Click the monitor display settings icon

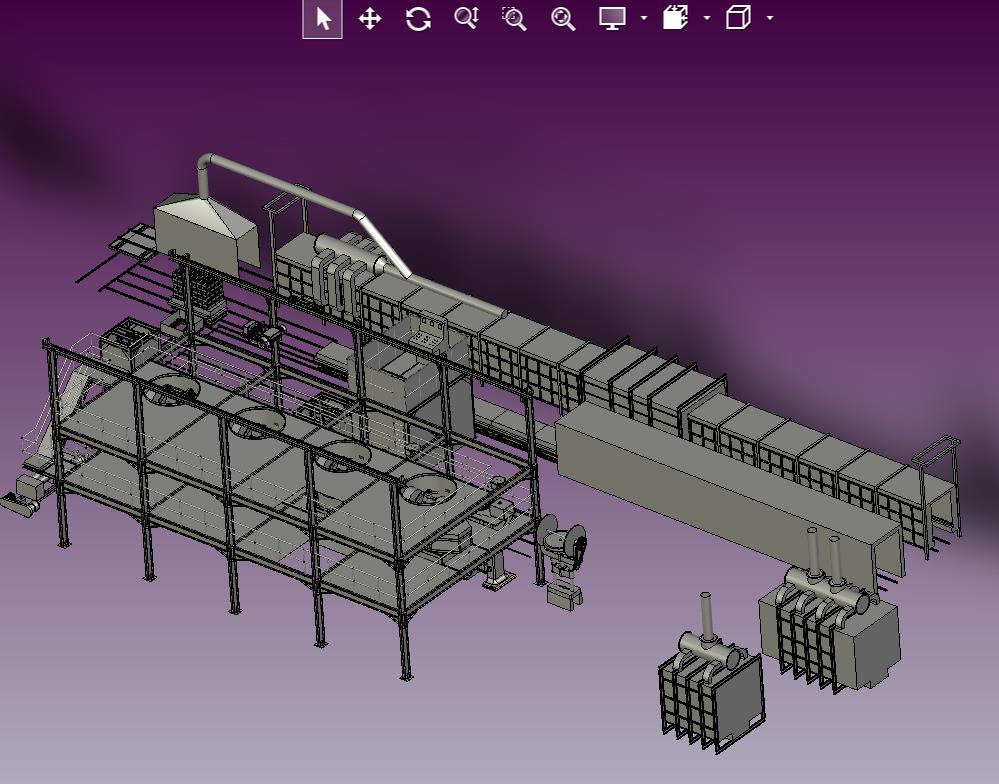click(x=612, y=18)
